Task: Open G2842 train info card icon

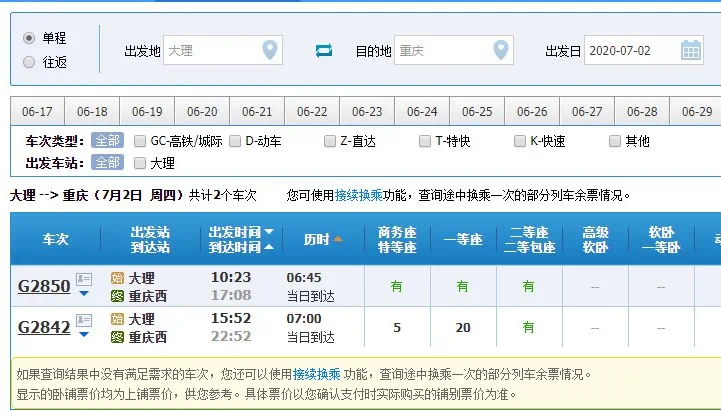Action: pyautogui.click(x=84, y=320)
